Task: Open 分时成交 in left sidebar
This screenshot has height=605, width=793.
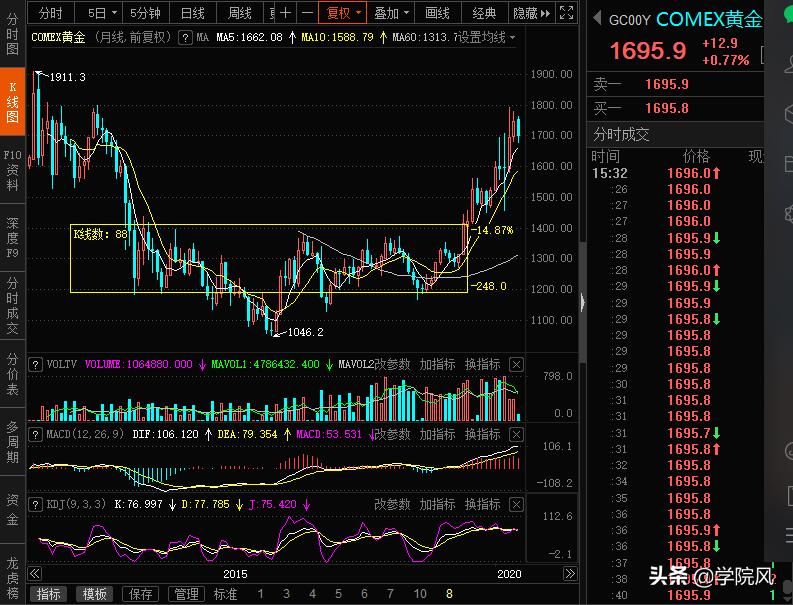Action: [x=12, y=306]
